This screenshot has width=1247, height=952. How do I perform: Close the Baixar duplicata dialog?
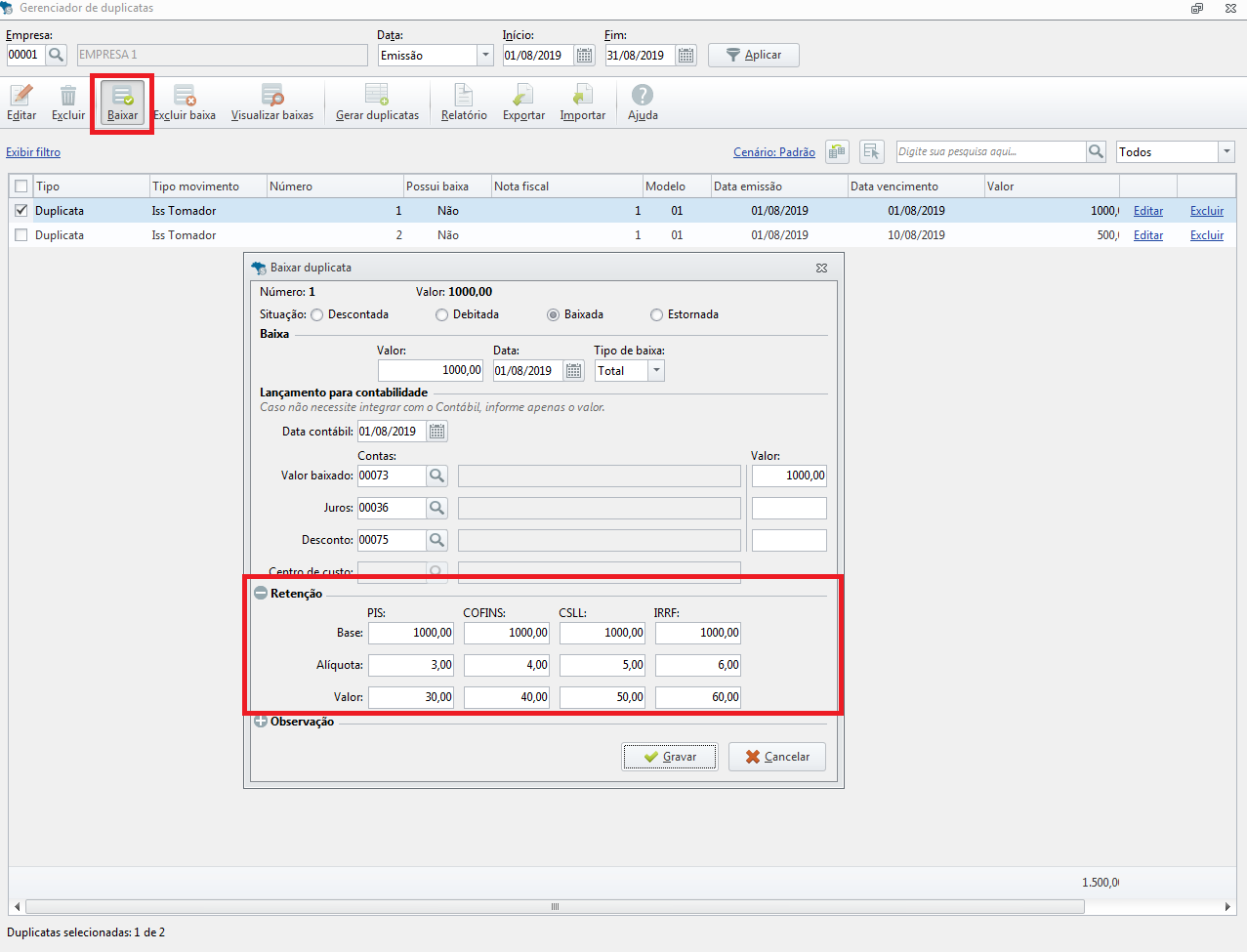pos(822,268)
